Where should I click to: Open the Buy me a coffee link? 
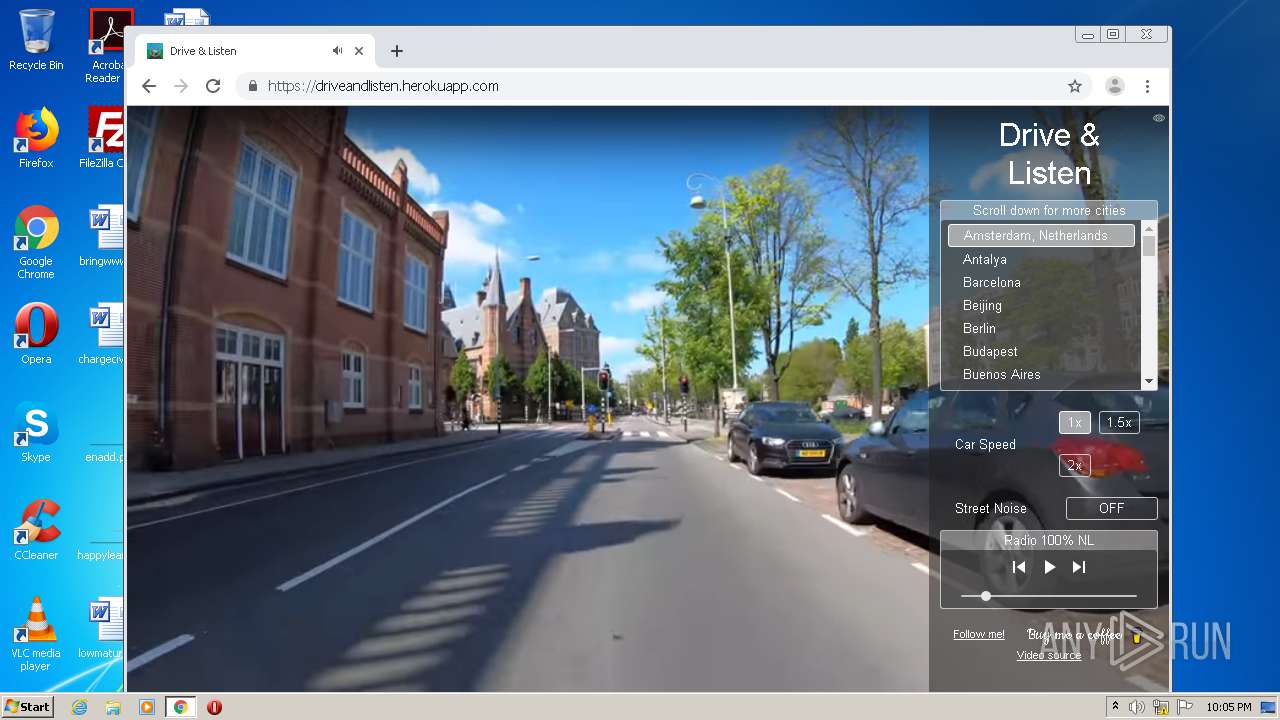[x=1084, y=635]
